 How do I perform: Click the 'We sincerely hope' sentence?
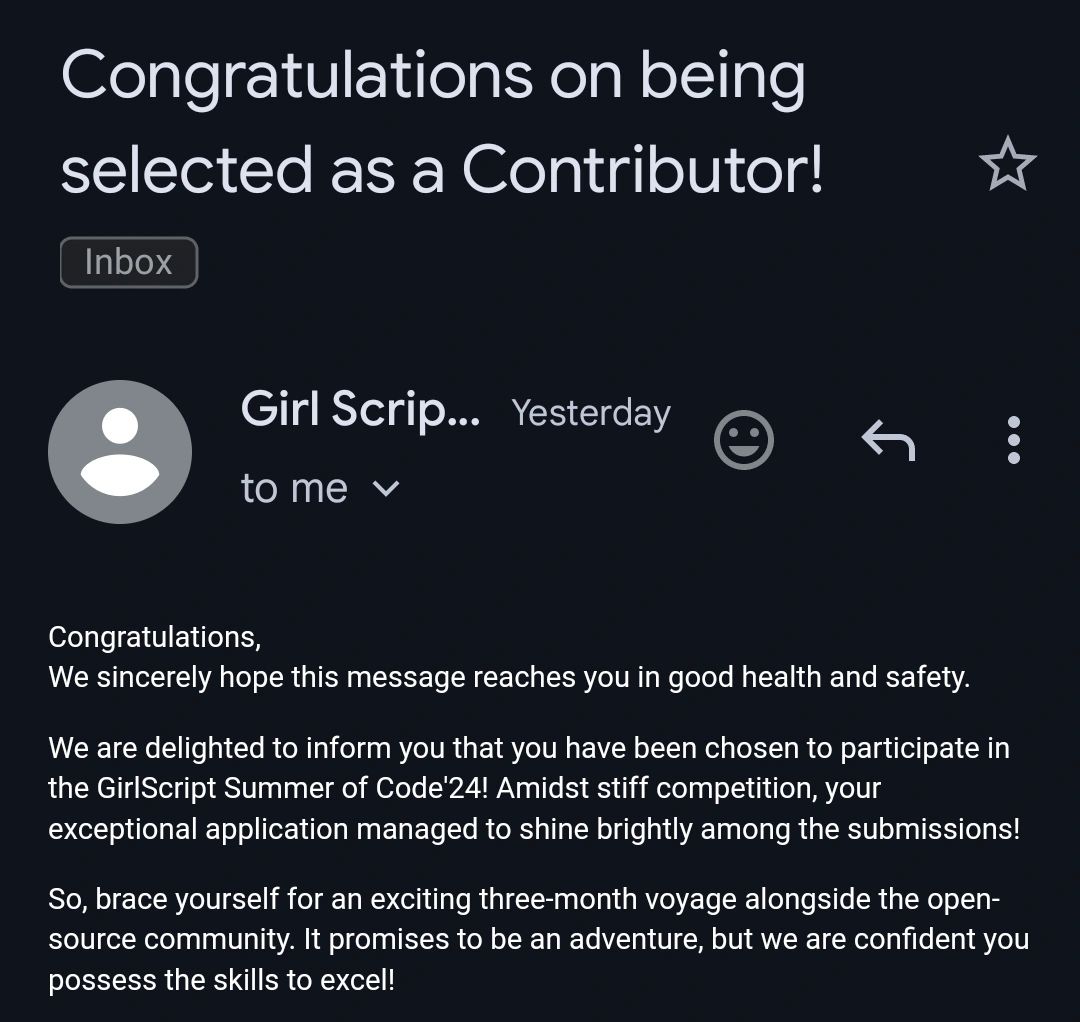pyautogui.click(x=509, y=678)
